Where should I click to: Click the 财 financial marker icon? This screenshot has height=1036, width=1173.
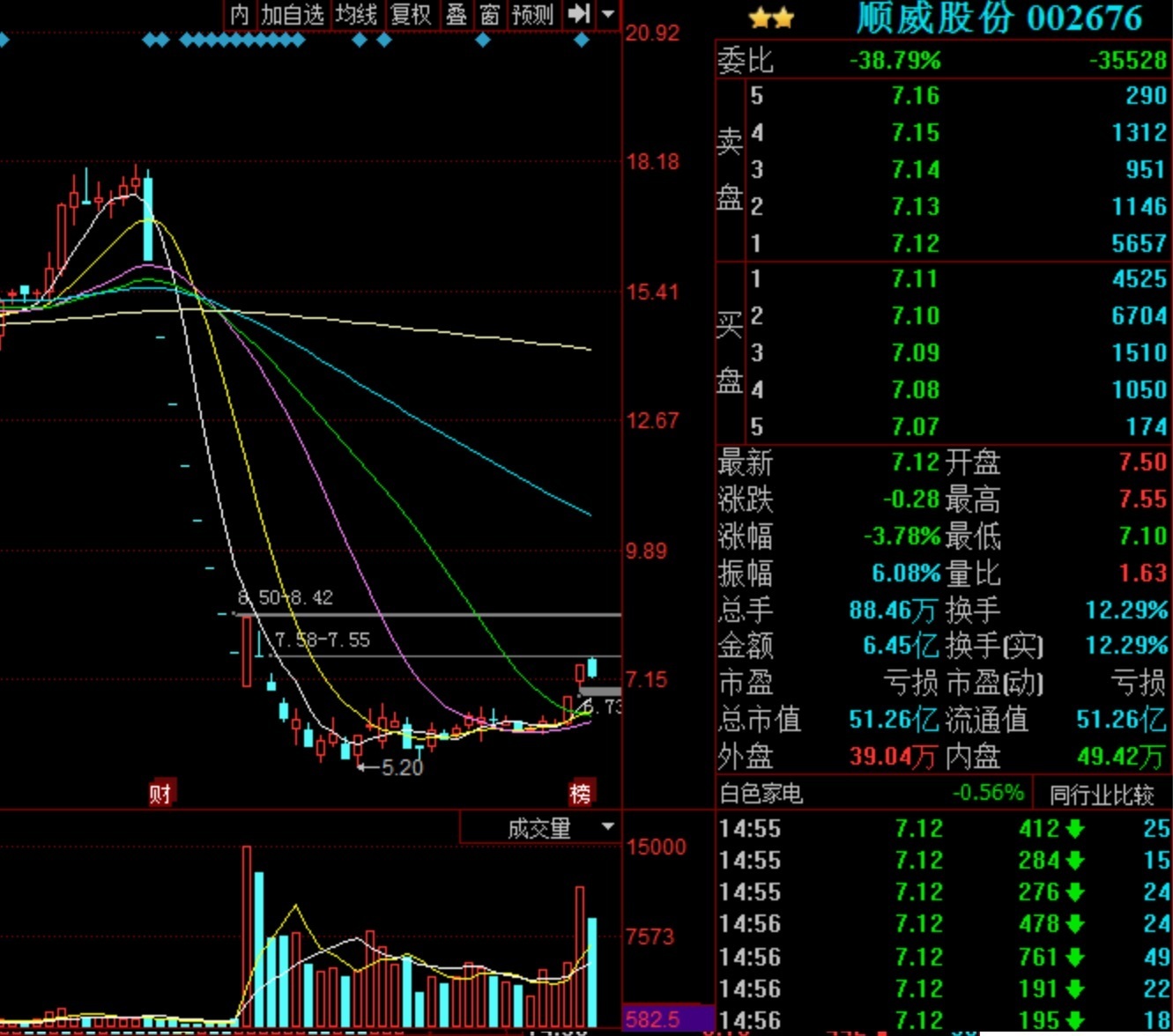[x=160, y=794]
